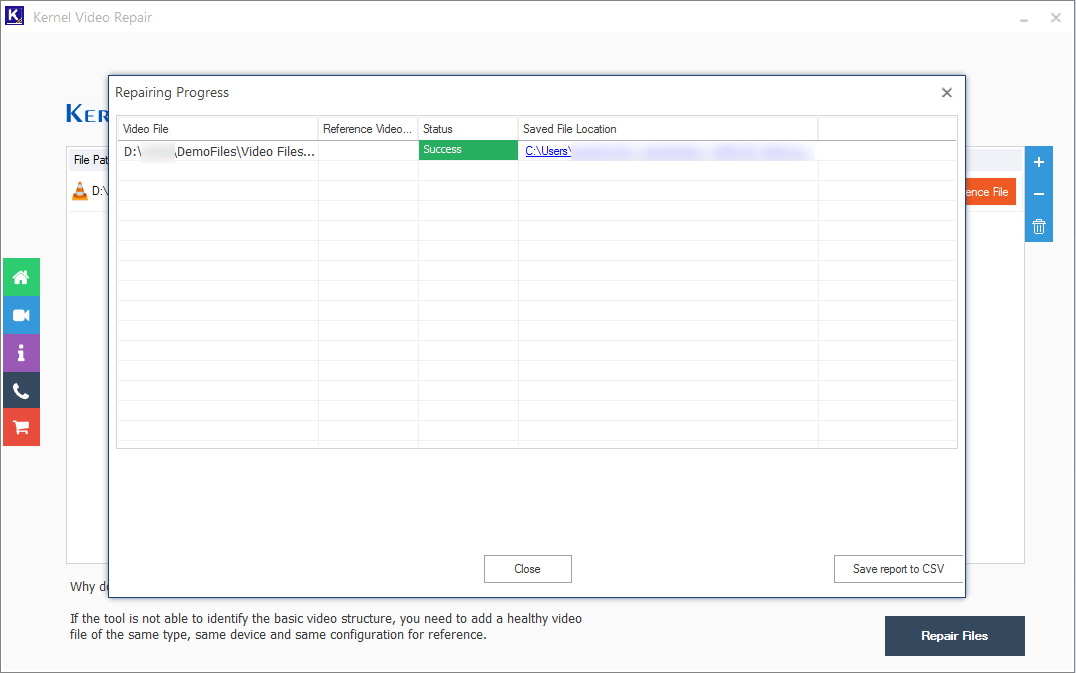Click the Close button in dialog

coord(527,569)
